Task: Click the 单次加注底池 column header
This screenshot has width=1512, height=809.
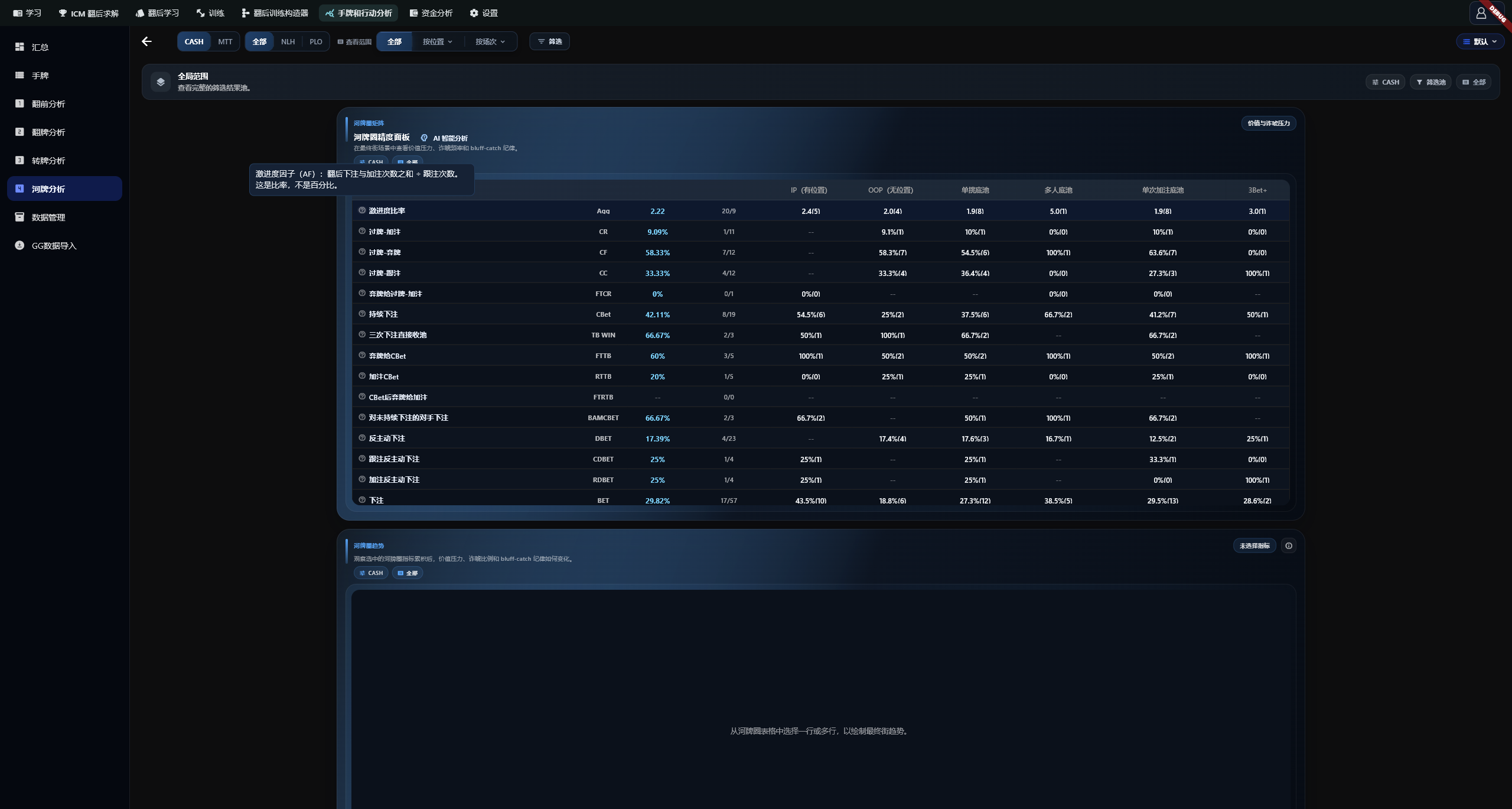Action: point(1162,190)
